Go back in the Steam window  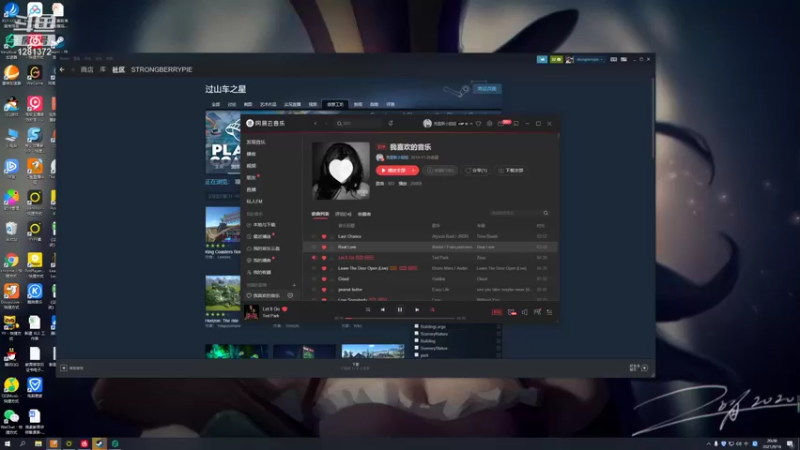[x=62, y=69]
